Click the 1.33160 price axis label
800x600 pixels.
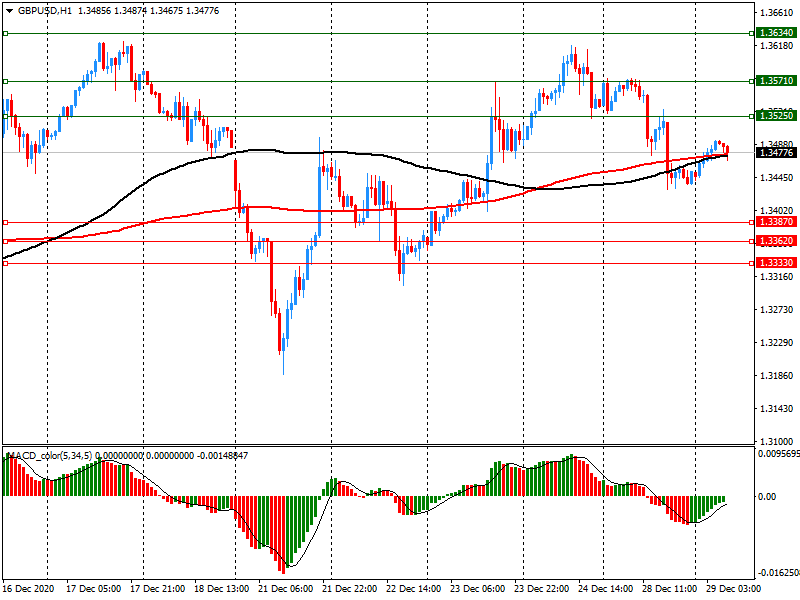(x=777, y=277)
